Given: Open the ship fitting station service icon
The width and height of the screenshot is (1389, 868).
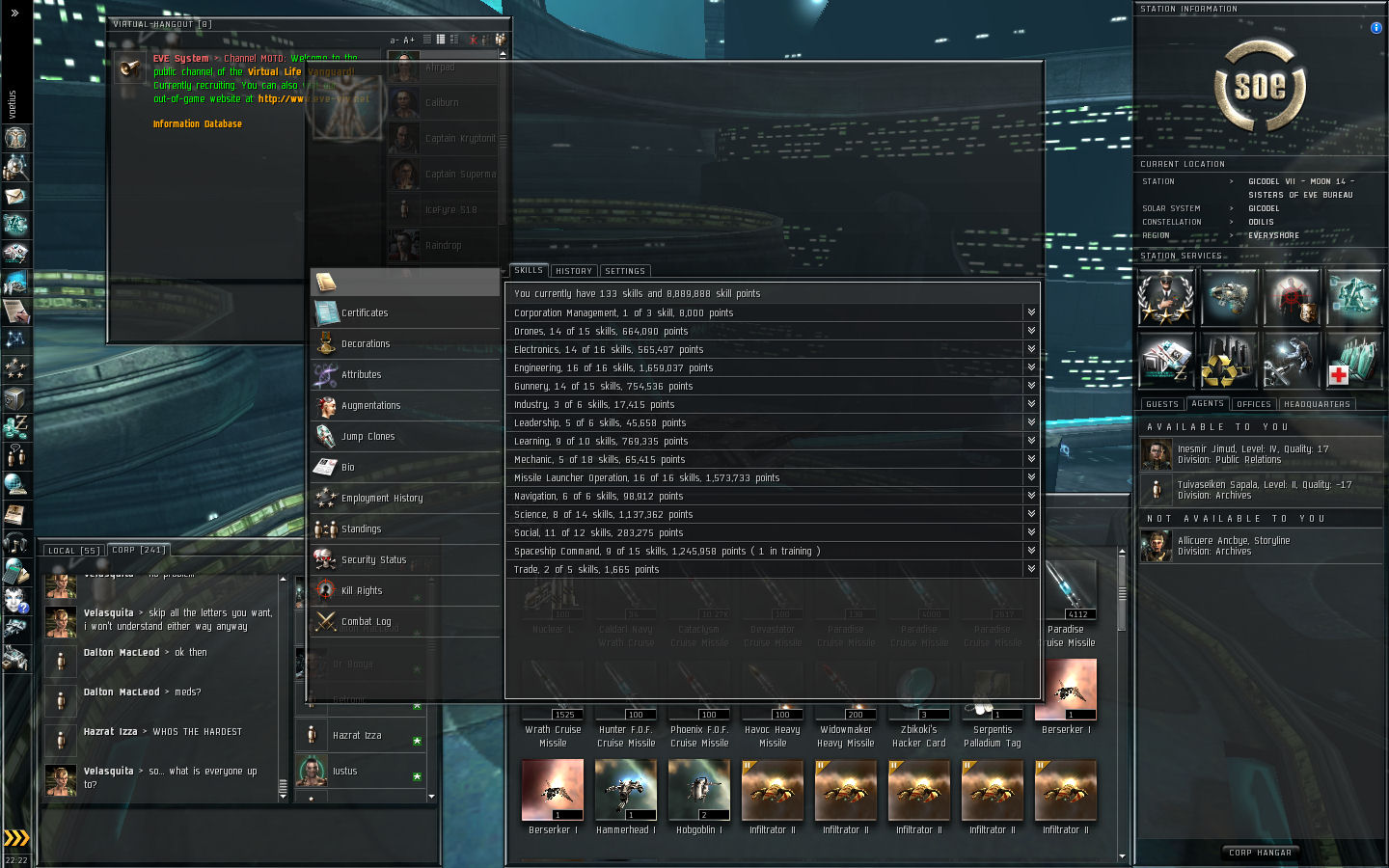Looking at the screenshot, I should (1229, 297).
